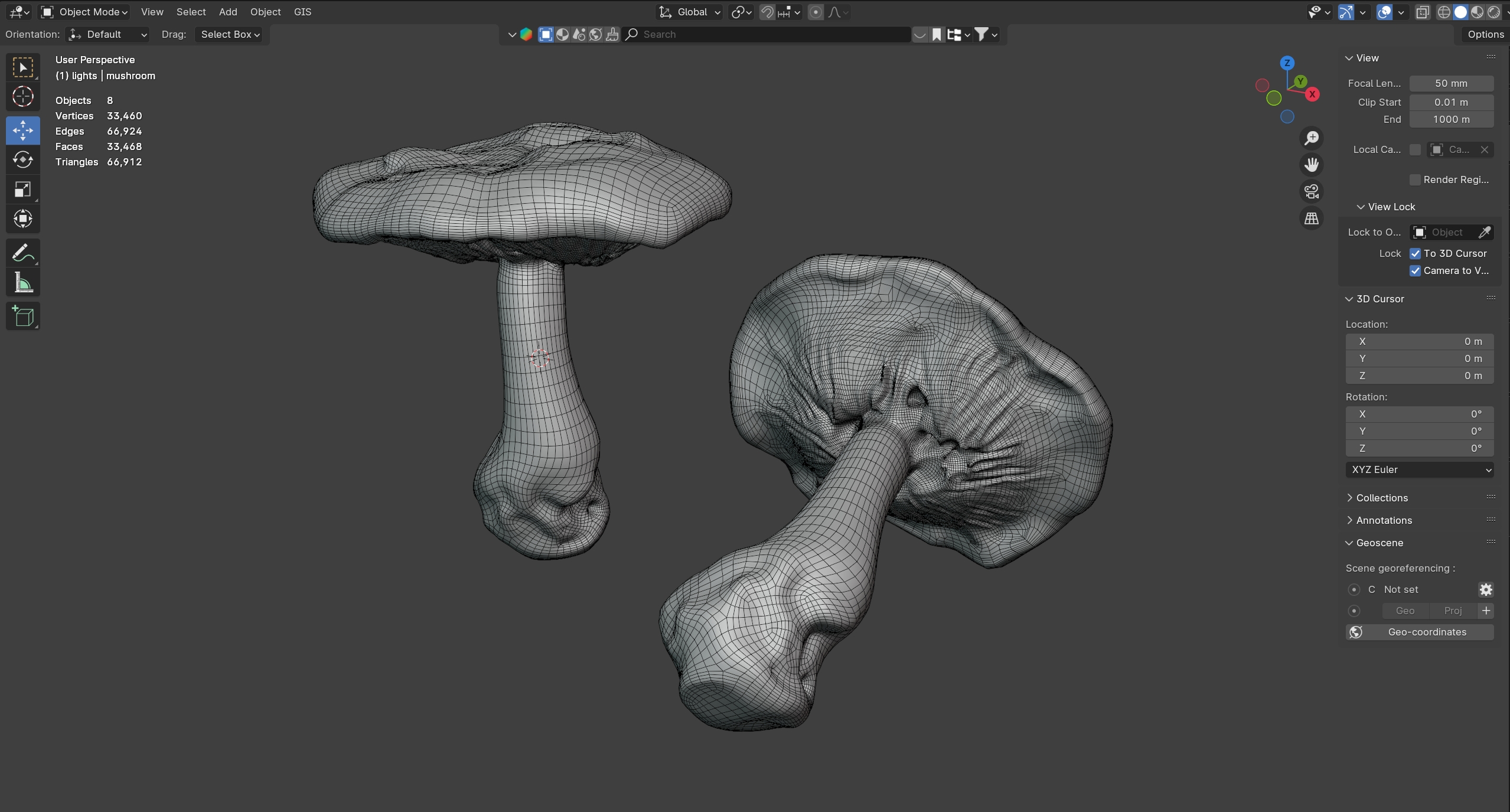Open the Add menu

click(227, 12)
